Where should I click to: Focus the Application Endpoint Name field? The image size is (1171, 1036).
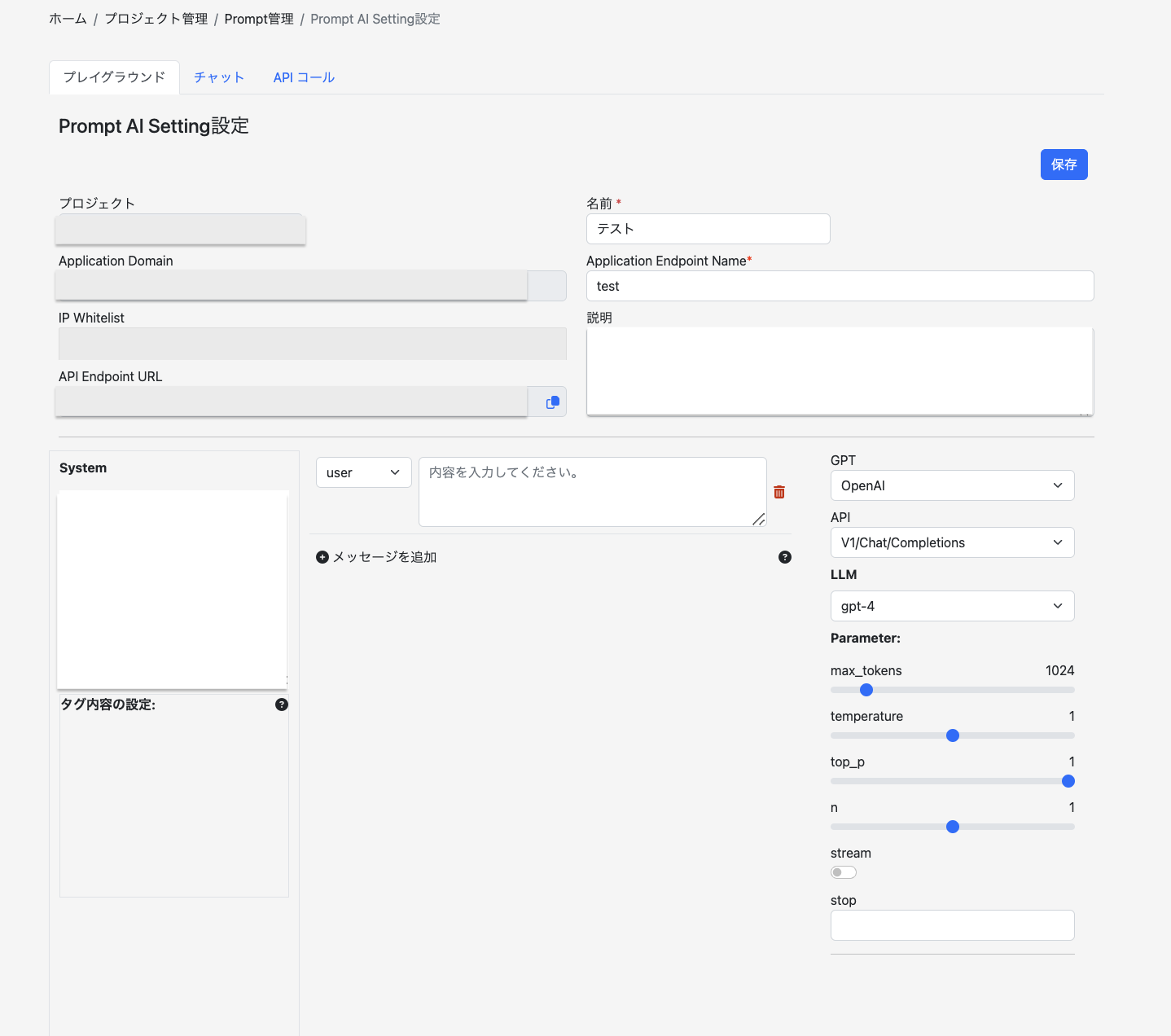840,286
